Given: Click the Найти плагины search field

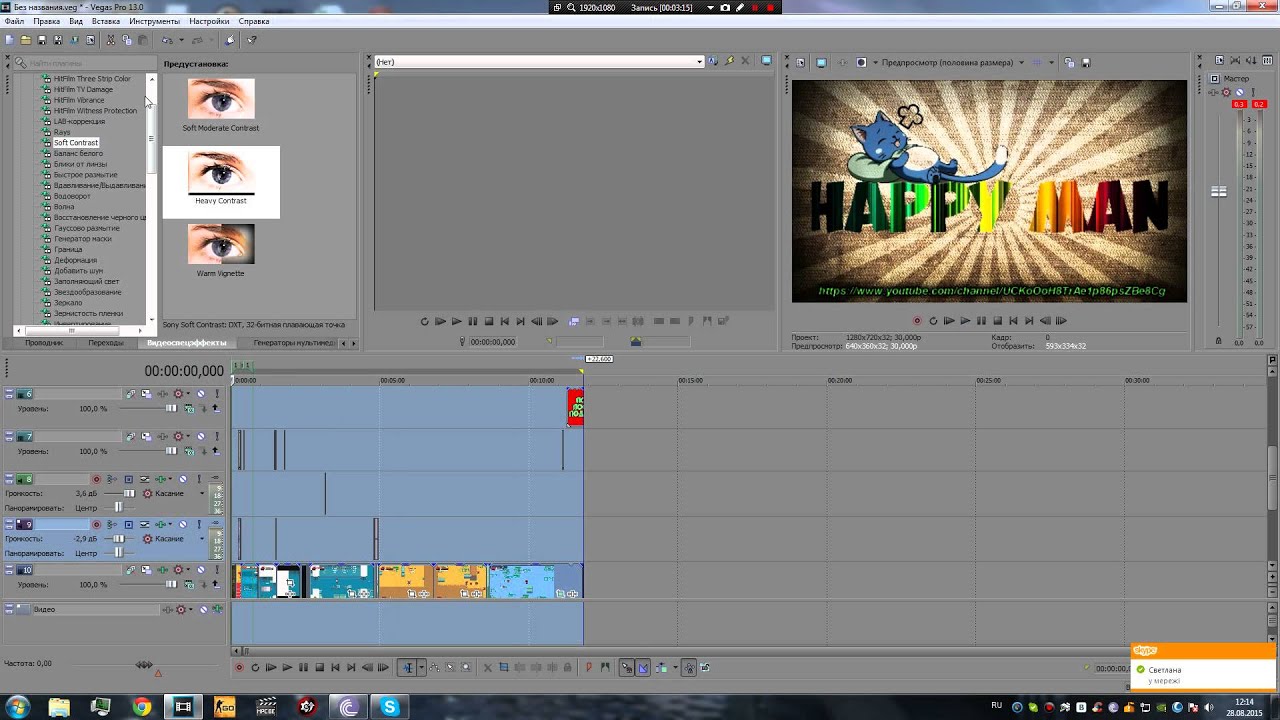Looking at the screenshot, I should (83, 63).
